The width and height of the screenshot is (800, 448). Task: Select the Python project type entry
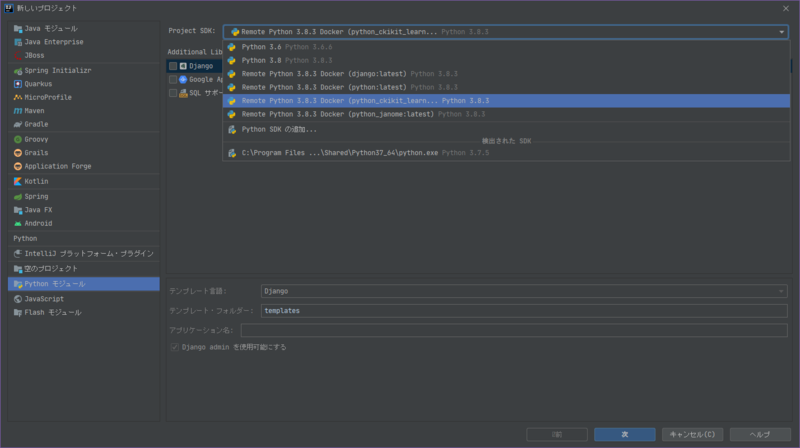point(84,238)
